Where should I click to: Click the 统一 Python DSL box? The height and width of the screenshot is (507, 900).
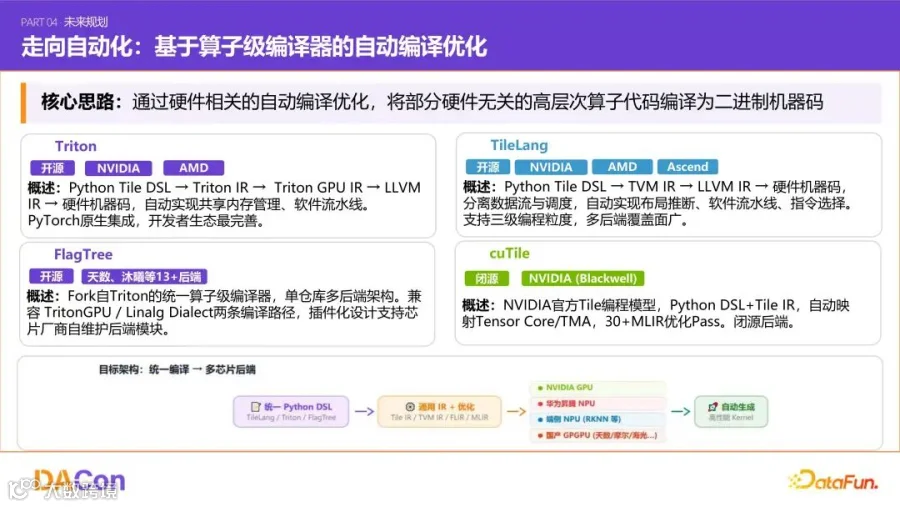291,411
